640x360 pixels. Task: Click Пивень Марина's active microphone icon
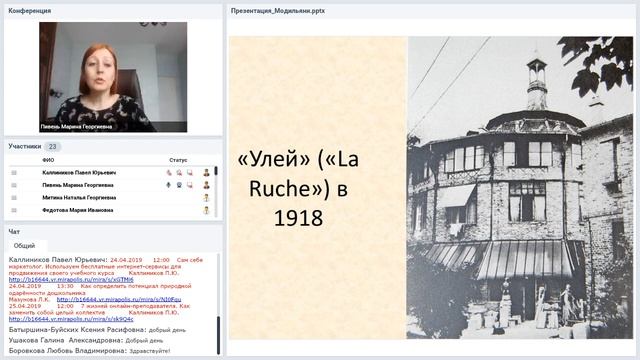point(169,185)
